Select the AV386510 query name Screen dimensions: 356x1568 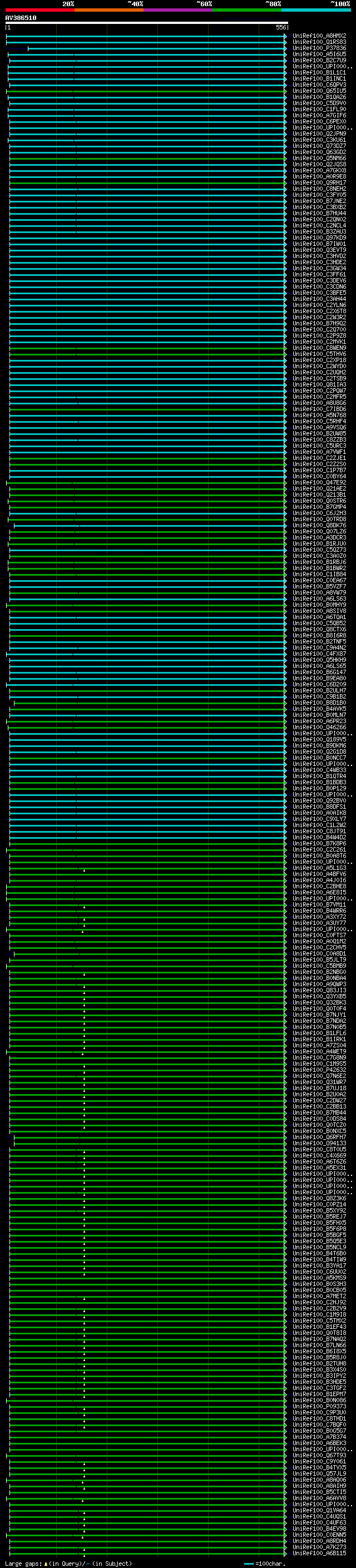click(x=21, y=18)
